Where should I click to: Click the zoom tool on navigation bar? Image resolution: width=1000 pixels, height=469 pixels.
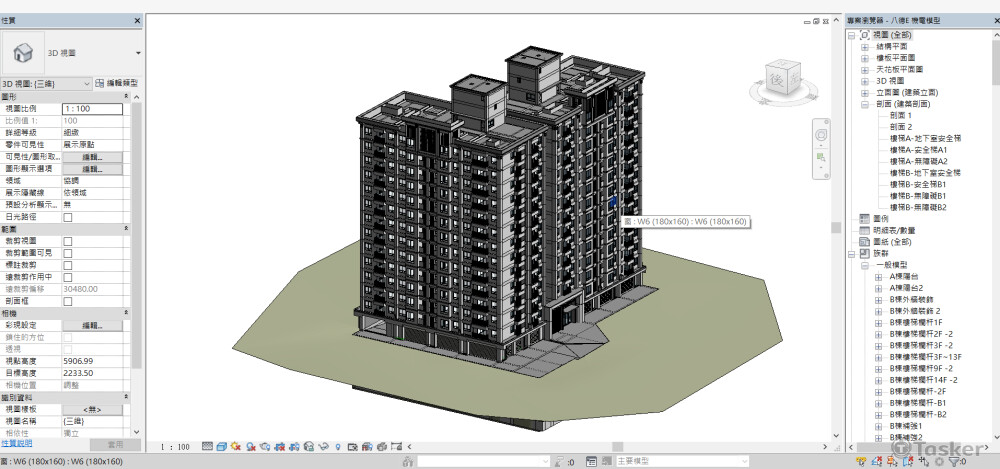(x=821, y=158)
